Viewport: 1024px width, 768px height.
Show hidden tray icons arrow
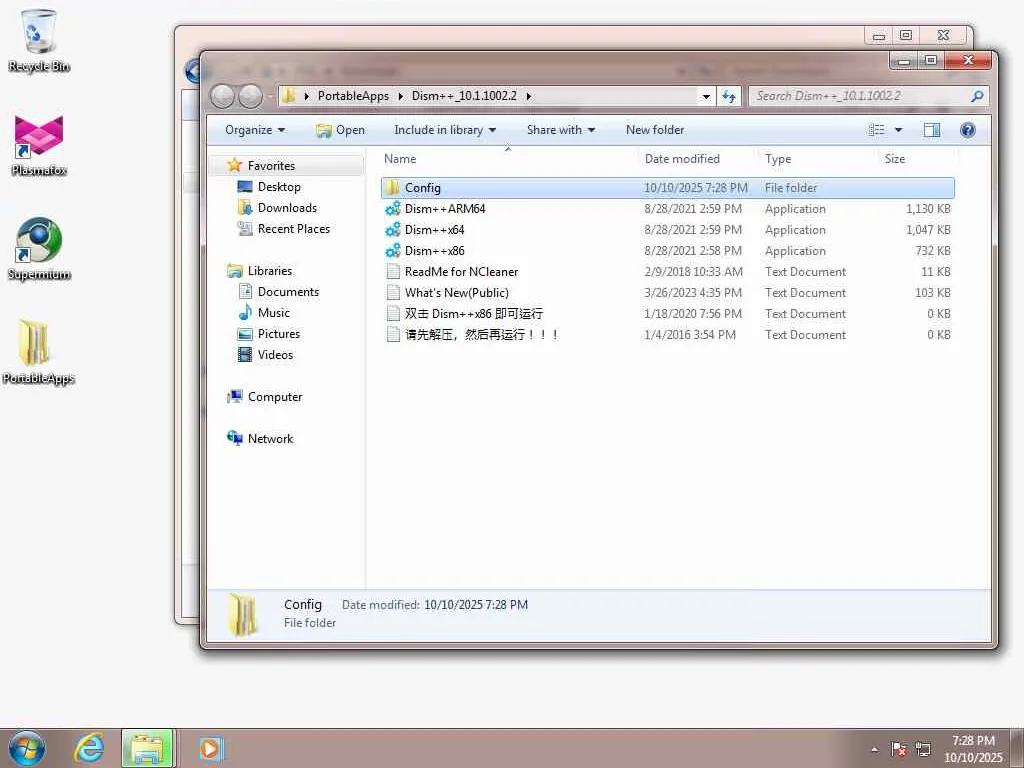click(874, 749)
